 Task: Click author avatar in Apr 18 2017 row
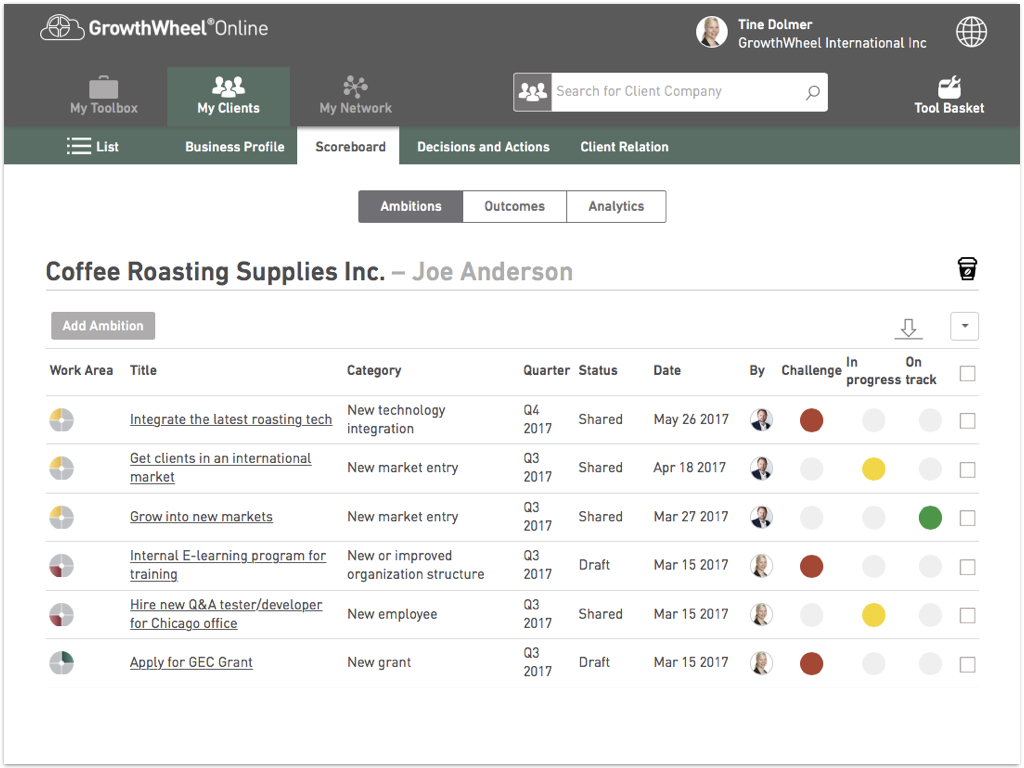point(761,468)
